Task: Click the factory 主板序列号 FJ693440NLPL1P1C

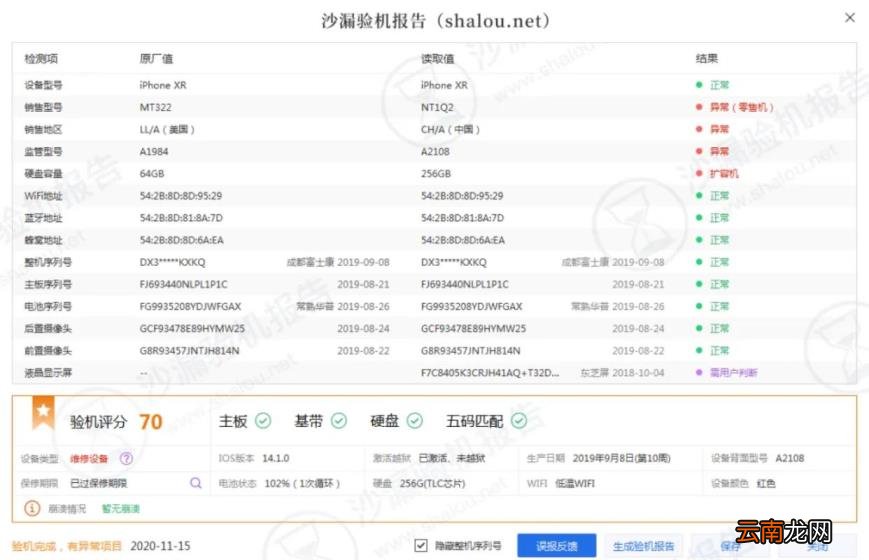Action: (183, 284)
